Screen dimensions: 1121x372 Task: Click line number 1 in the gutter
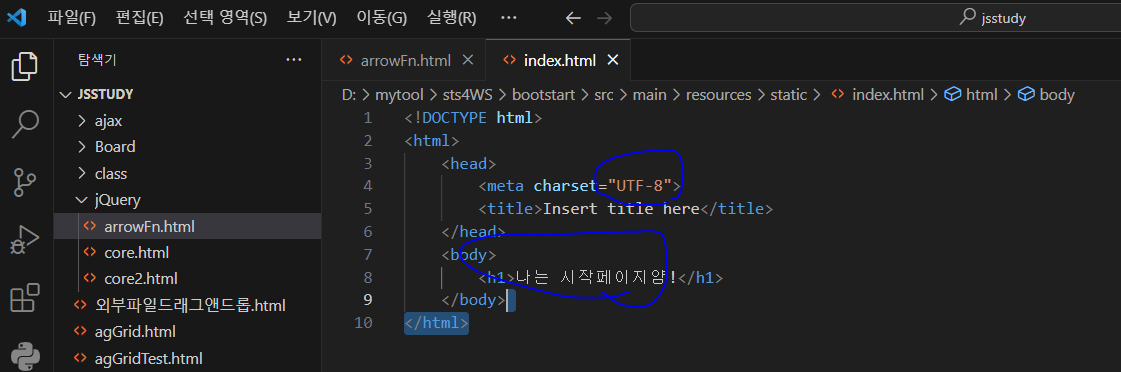coord(367,118)
